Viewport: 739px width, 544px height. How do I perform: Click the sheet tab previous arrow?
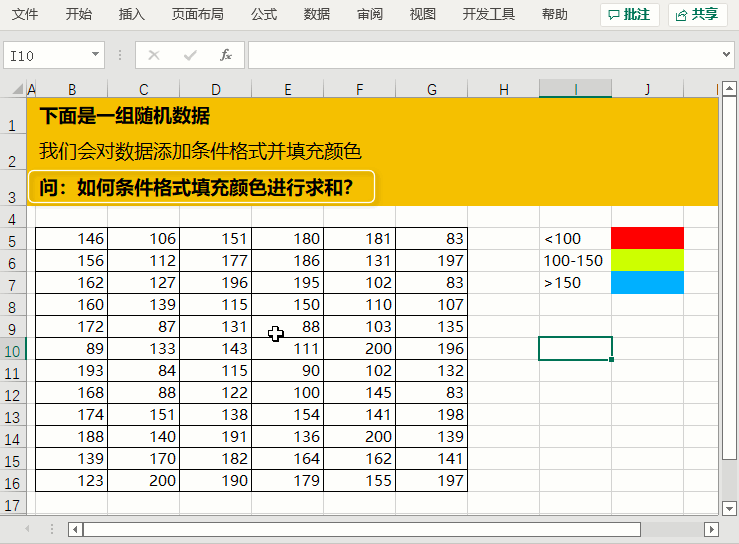tap(27, 529)
